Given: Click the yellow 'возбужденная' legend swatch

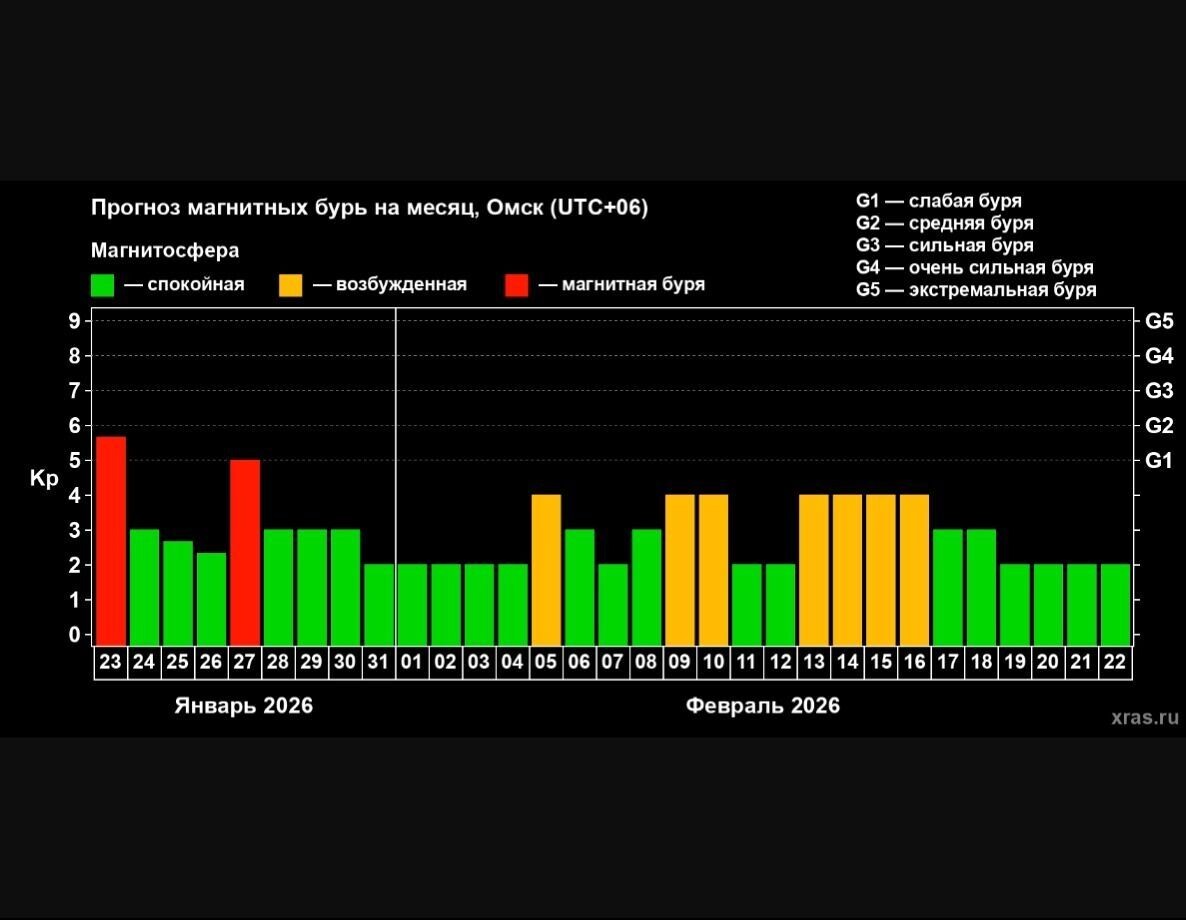Looking at the screenshot, I should [290, 285].
